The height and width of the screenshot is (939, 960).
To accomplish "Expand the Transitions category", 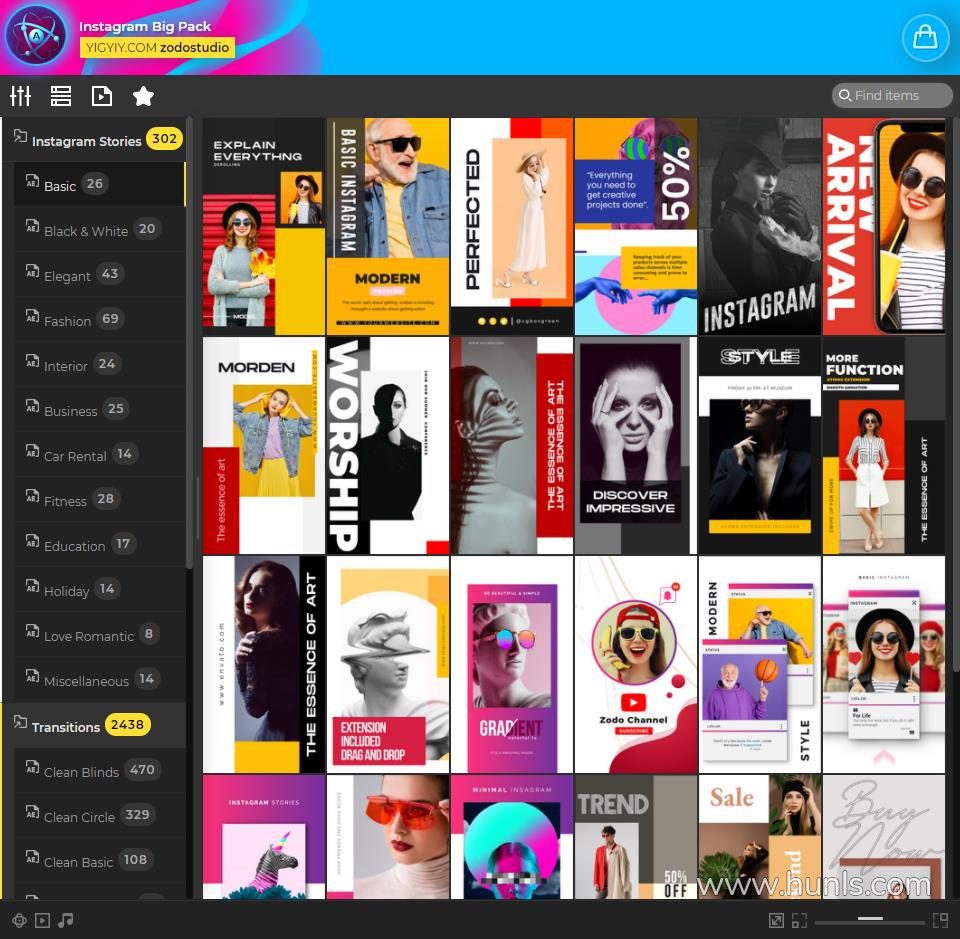I will click(x=66, y=726).
